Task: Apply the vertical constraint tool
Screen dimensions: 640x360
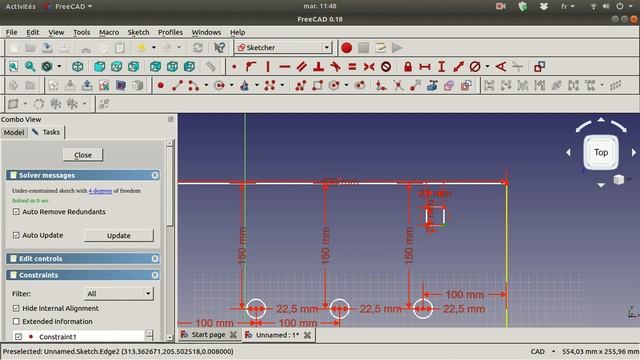Action: pos(268,67)
